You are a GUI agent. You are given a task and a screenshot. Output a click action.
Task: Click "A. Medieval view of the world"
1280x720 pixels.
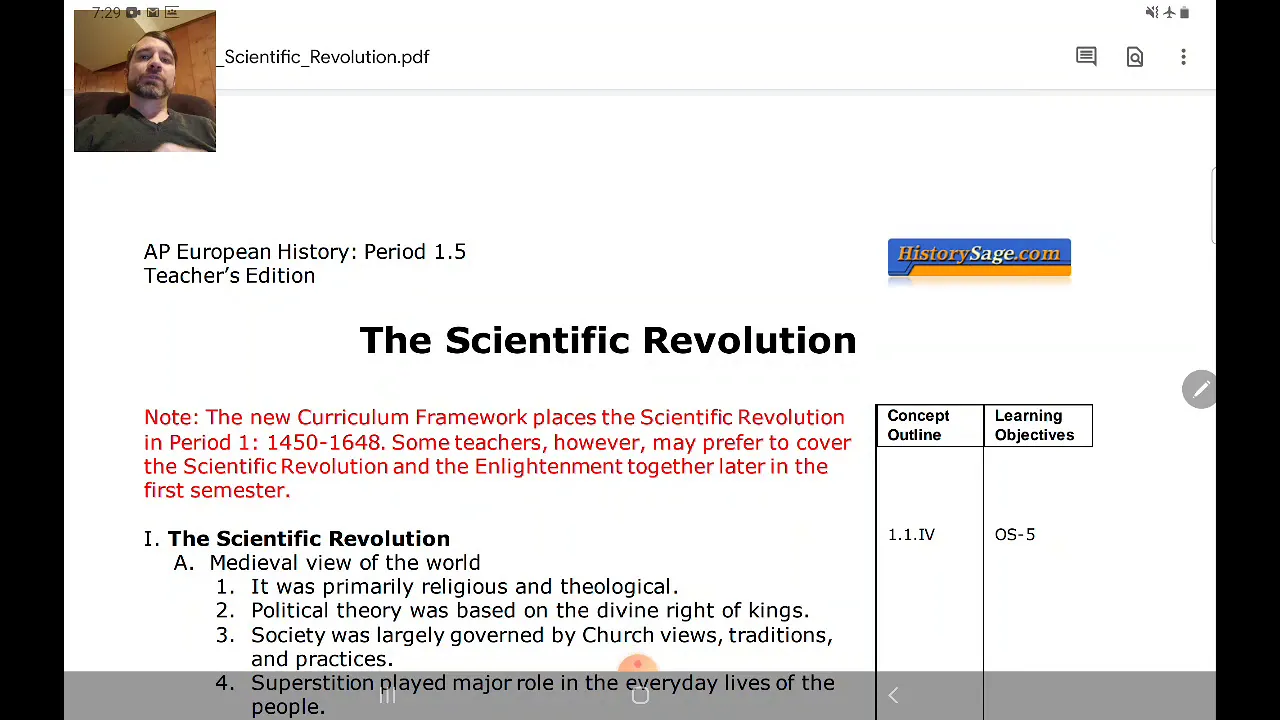(x=327, y=563)
